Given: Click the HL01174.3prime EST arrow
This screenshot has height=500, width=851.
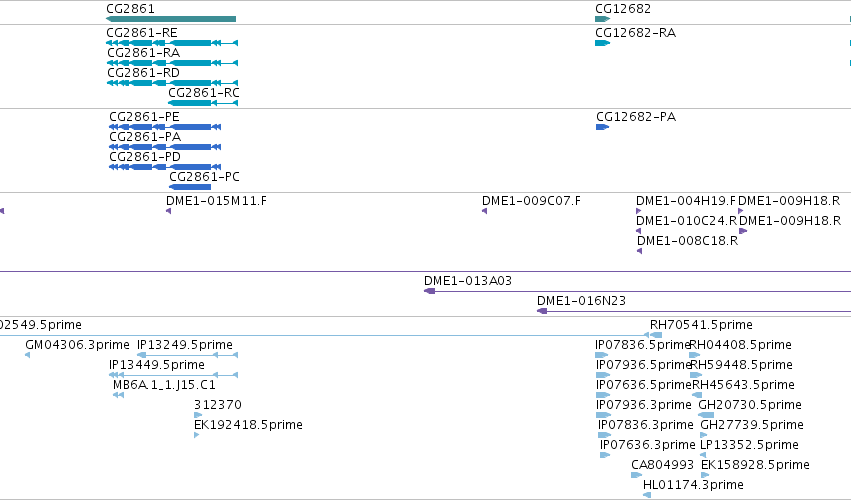Looking at the screenshot, I should 646,495.
